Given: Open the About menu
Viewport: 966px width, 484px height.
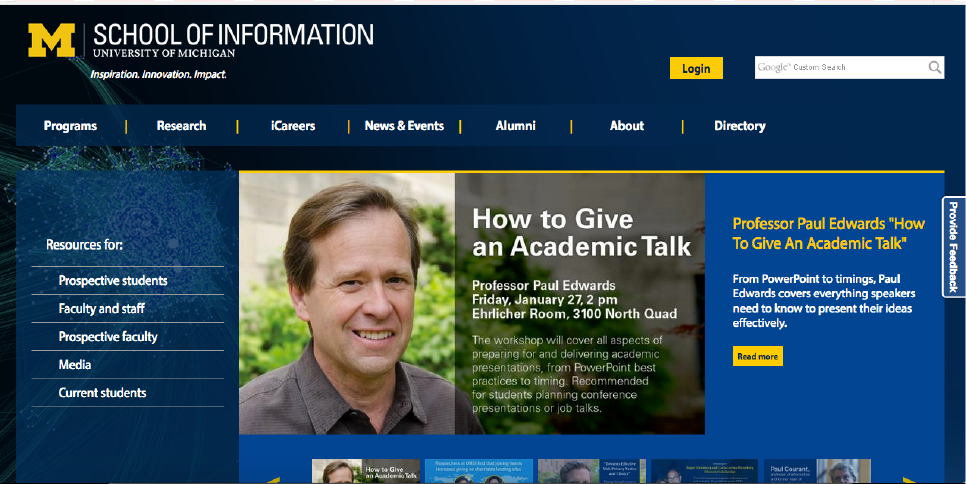Looking at the screenshot, I should pos(627,126).
